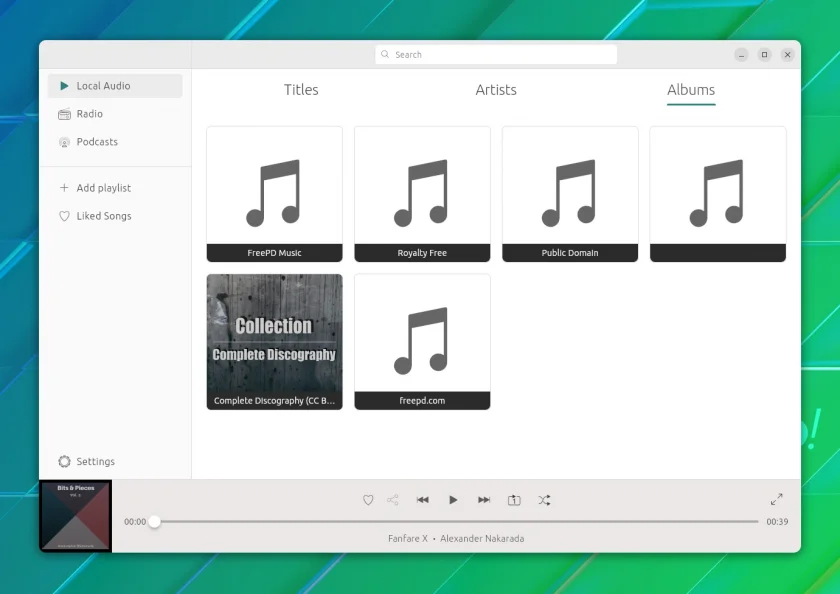Close the music player window
840x594 pixels.
(788, 55)
